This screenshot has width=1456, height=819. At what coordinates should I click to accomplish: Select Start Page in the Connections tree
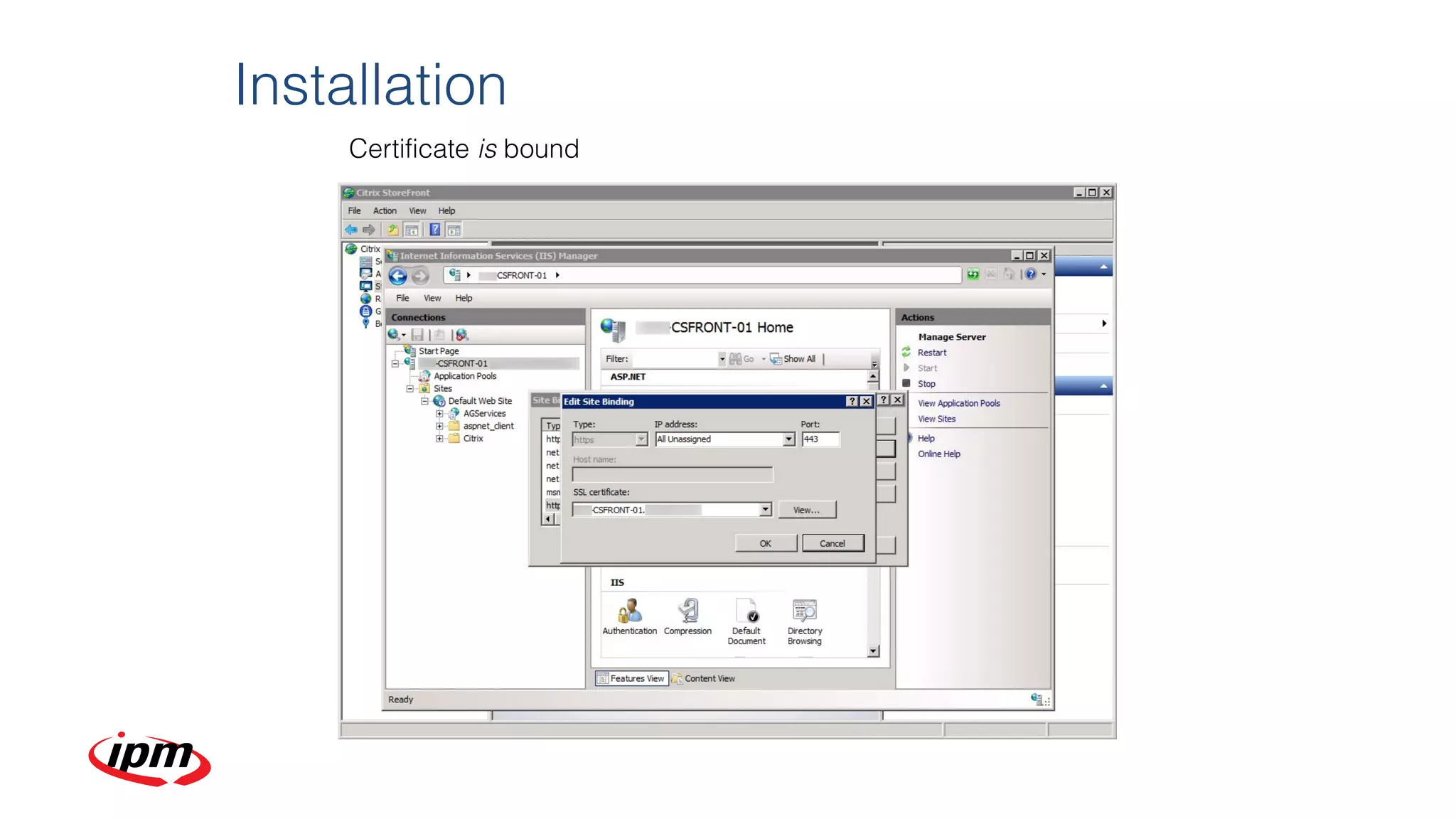(x=439, y=351)
